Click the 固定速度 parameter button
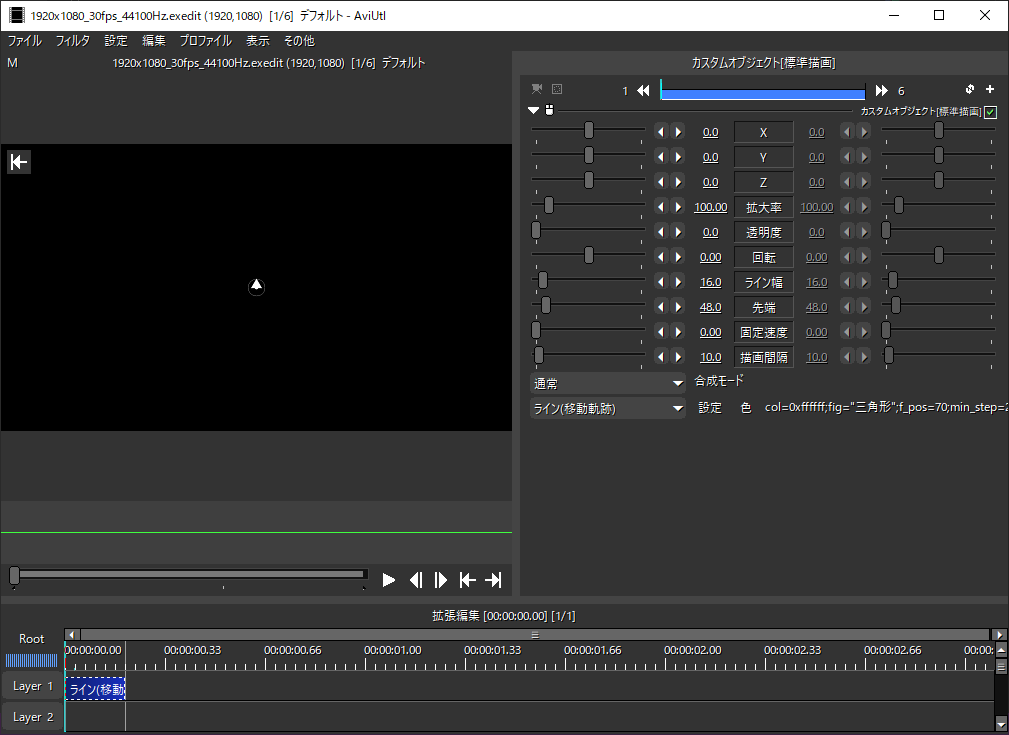The image size is (1009, 735). click(x=764, y=332)
